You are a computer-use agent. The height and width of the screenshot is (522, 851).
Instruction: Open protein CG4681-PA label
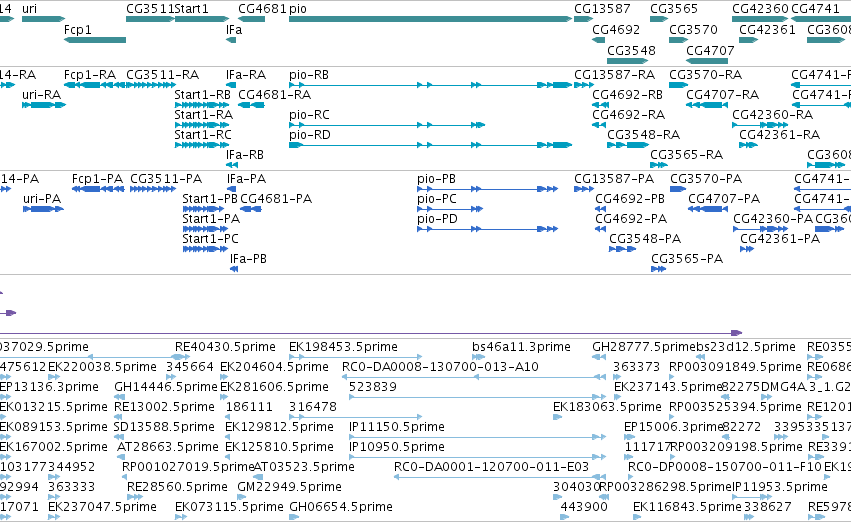pos(276,199)
